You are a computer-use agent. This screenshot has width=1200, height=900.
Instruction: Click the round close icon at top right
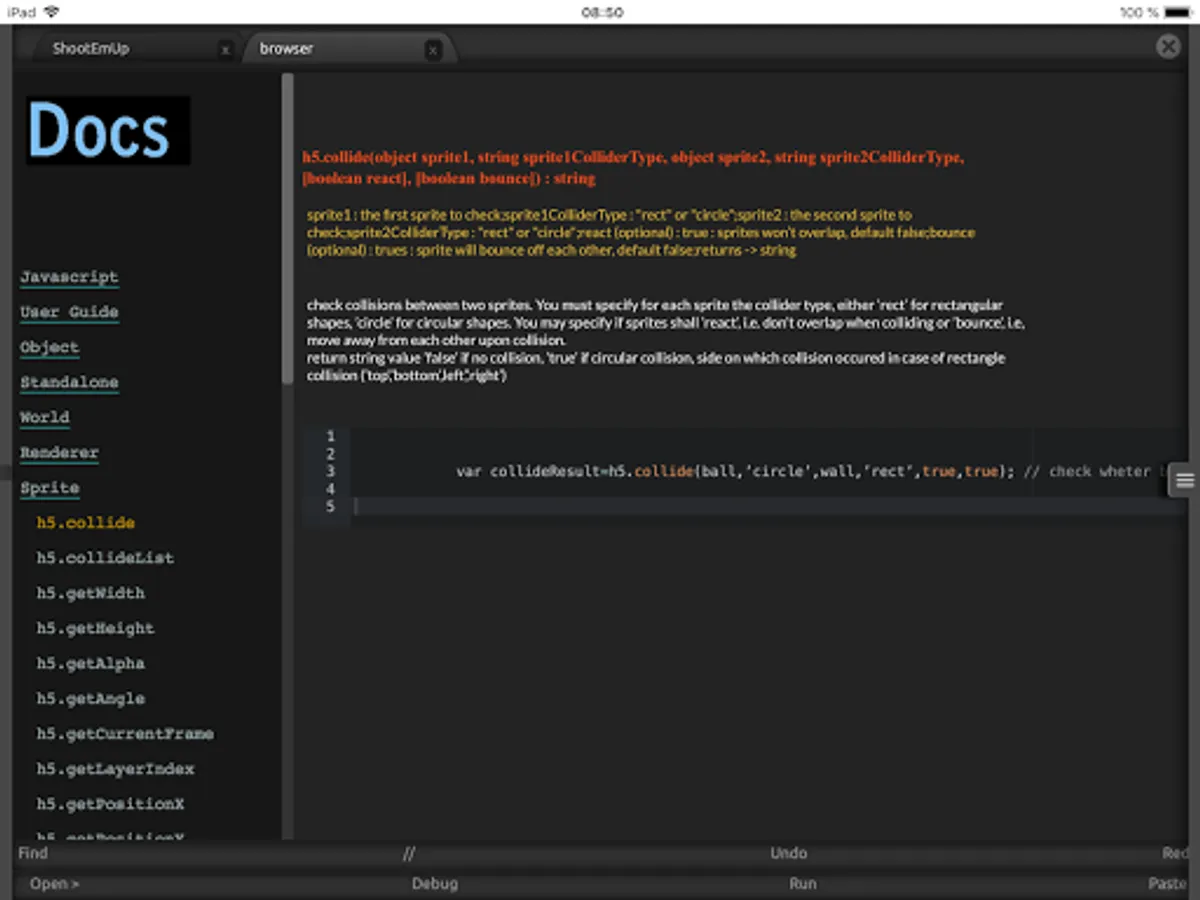[x=1167, y=46]
